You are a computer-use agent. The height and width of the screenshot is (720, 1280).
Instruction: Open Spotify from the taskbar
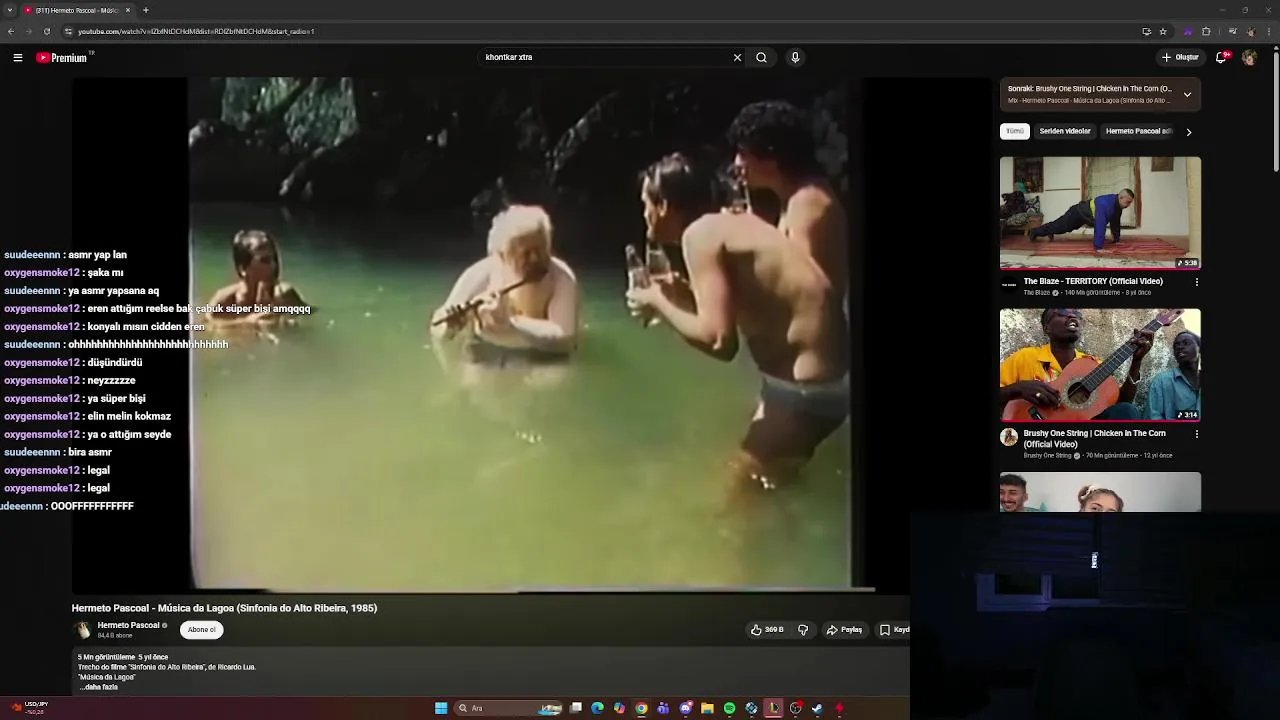(729, 708)
